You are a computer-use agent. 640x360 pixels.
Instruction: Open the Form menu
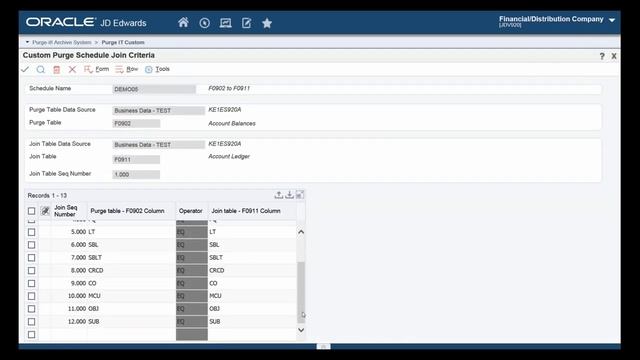pyautogui.click(x=102, y=69)
